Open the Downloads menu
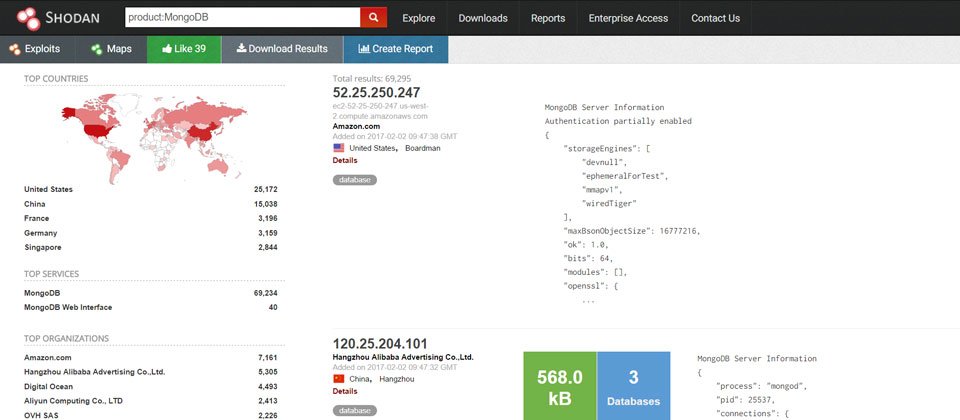The height and width of the screenshot is (420, 960). click(x=483, y=18)
